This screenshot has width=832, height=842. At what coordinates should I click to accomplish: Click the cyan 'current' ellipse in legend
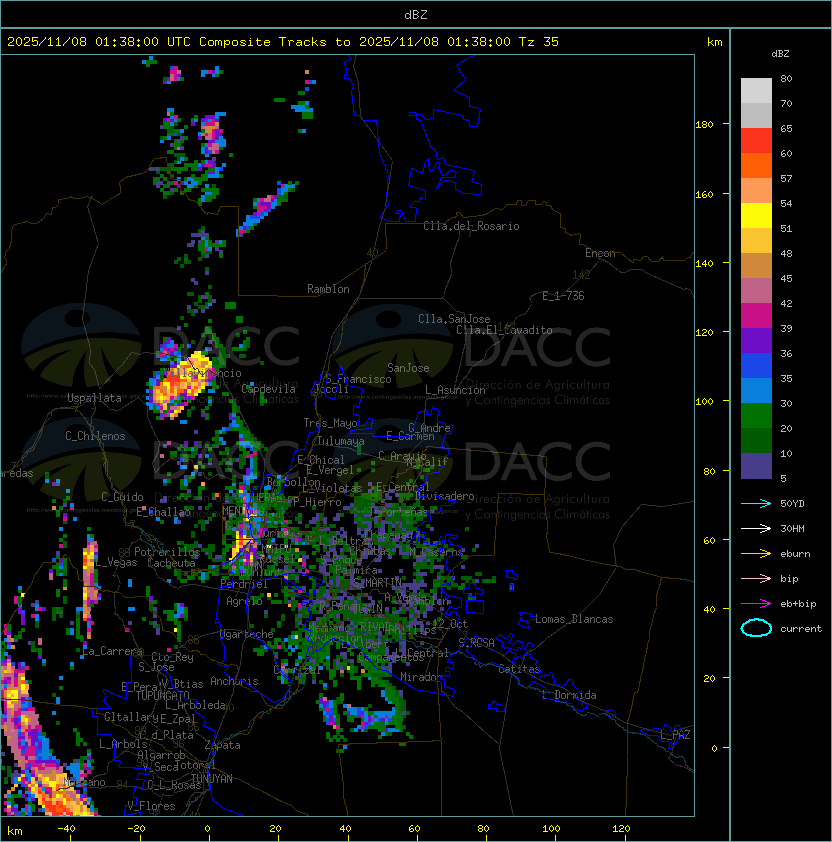click(x=756, y=628)
